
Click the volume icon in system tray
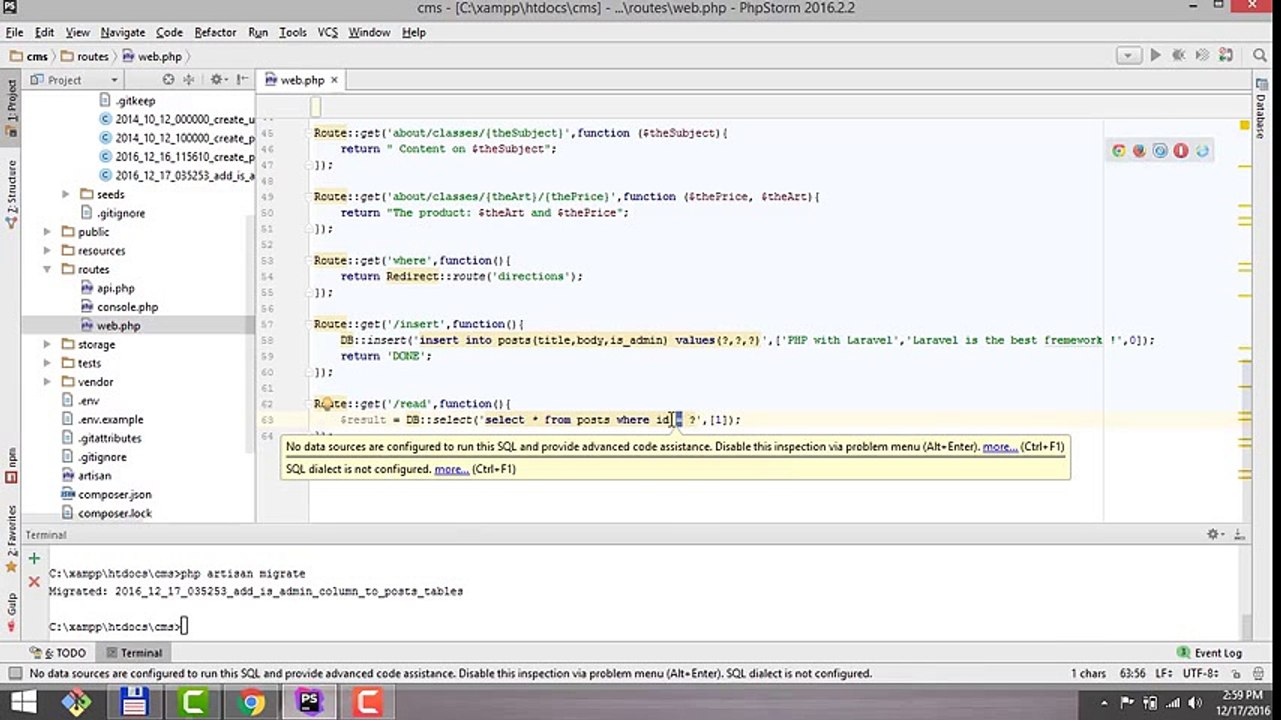point(1195,703)
